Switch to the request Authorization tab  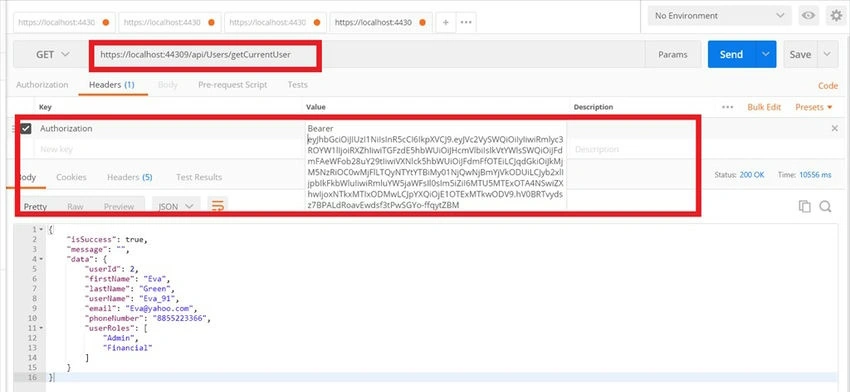[42, 85]
